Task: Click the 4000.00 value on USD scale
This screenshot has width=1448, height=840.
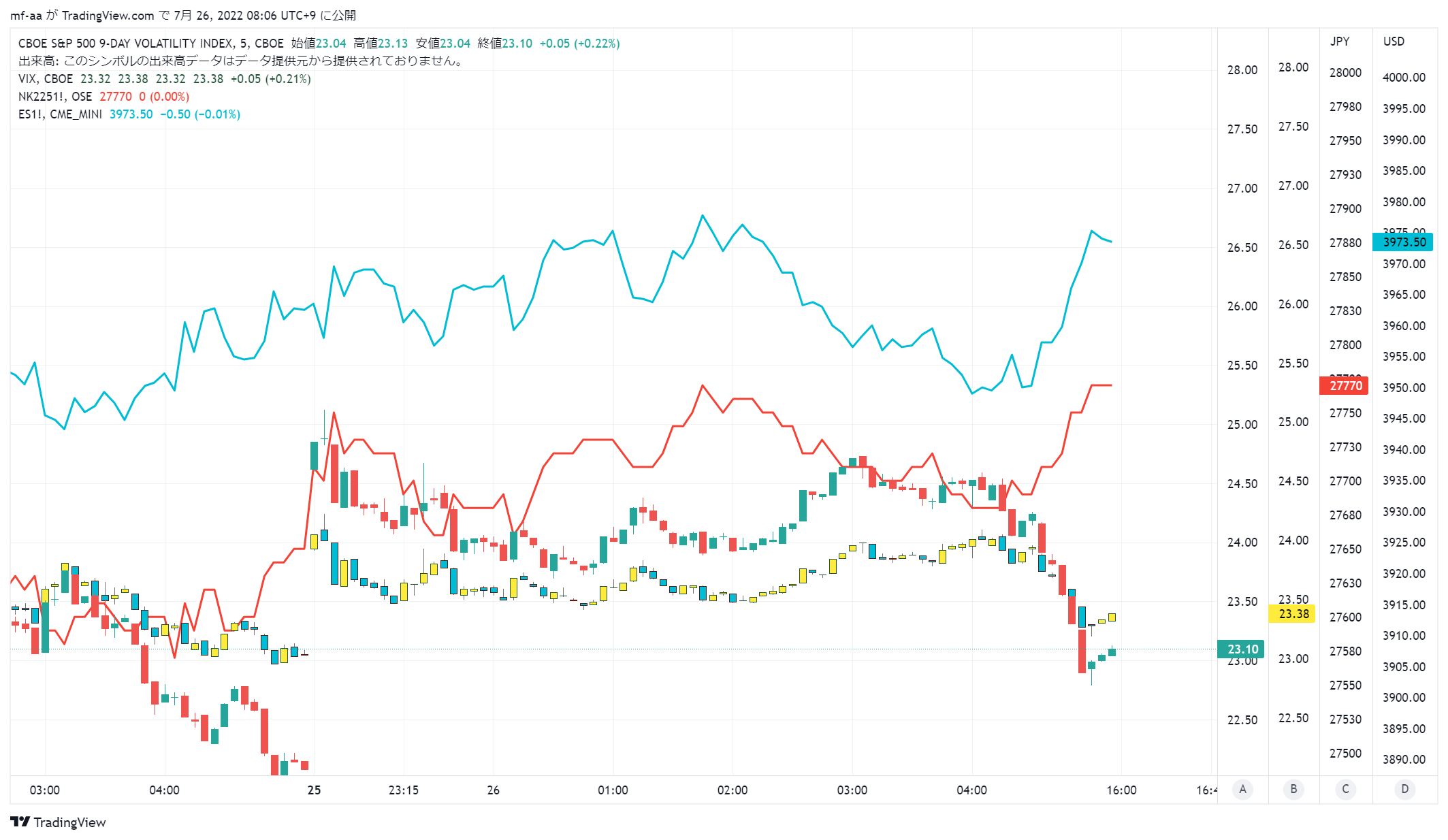Action: (x=1404, y=78)
